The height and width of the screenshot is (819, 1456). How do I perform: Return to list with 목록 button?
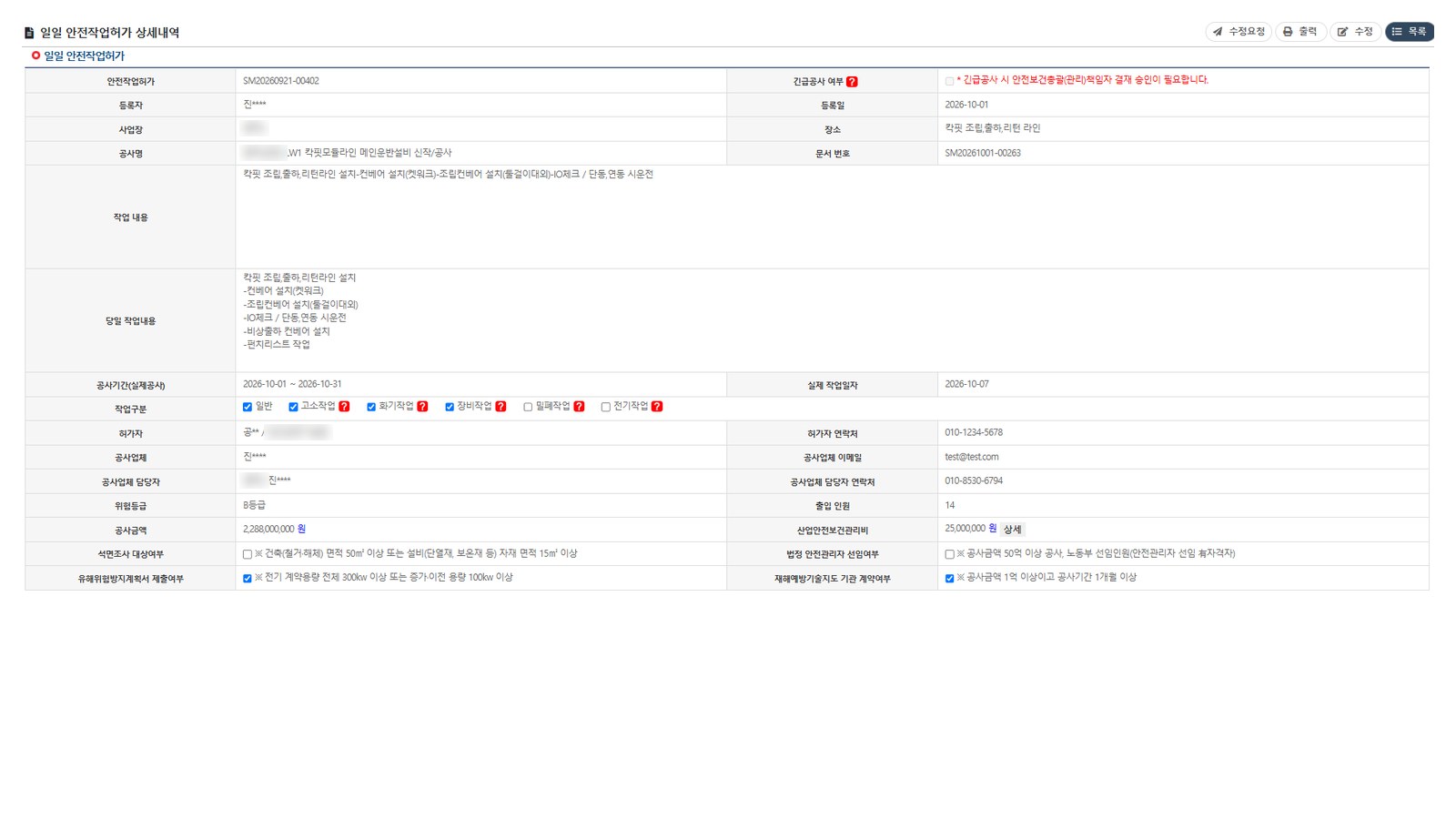pos(1409,32)
